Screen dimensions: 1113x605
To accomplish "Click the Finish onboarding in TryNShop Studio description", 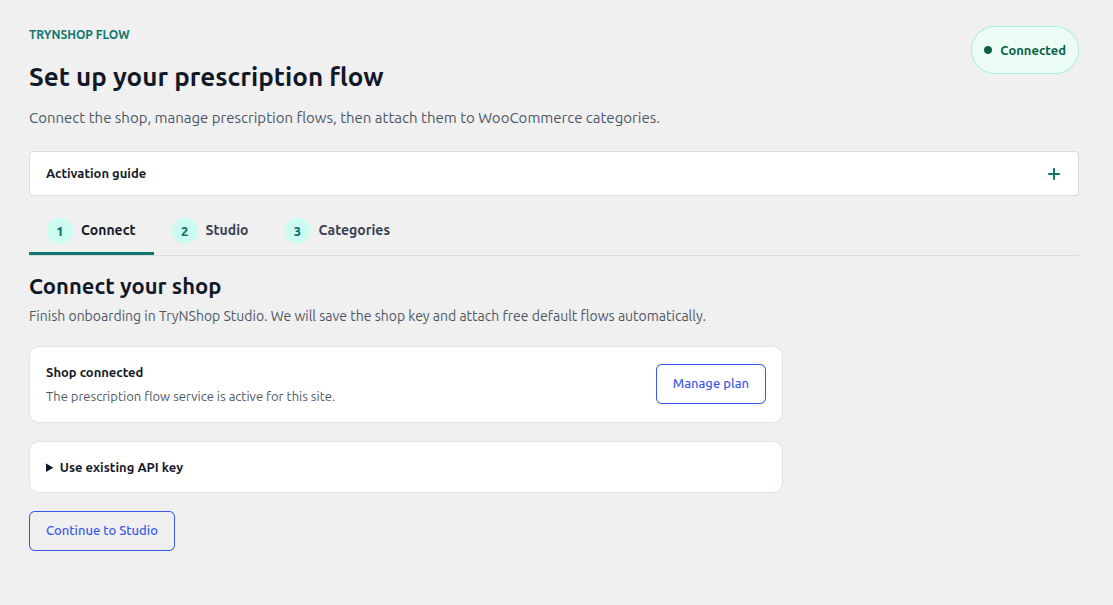I will point(367,316).
